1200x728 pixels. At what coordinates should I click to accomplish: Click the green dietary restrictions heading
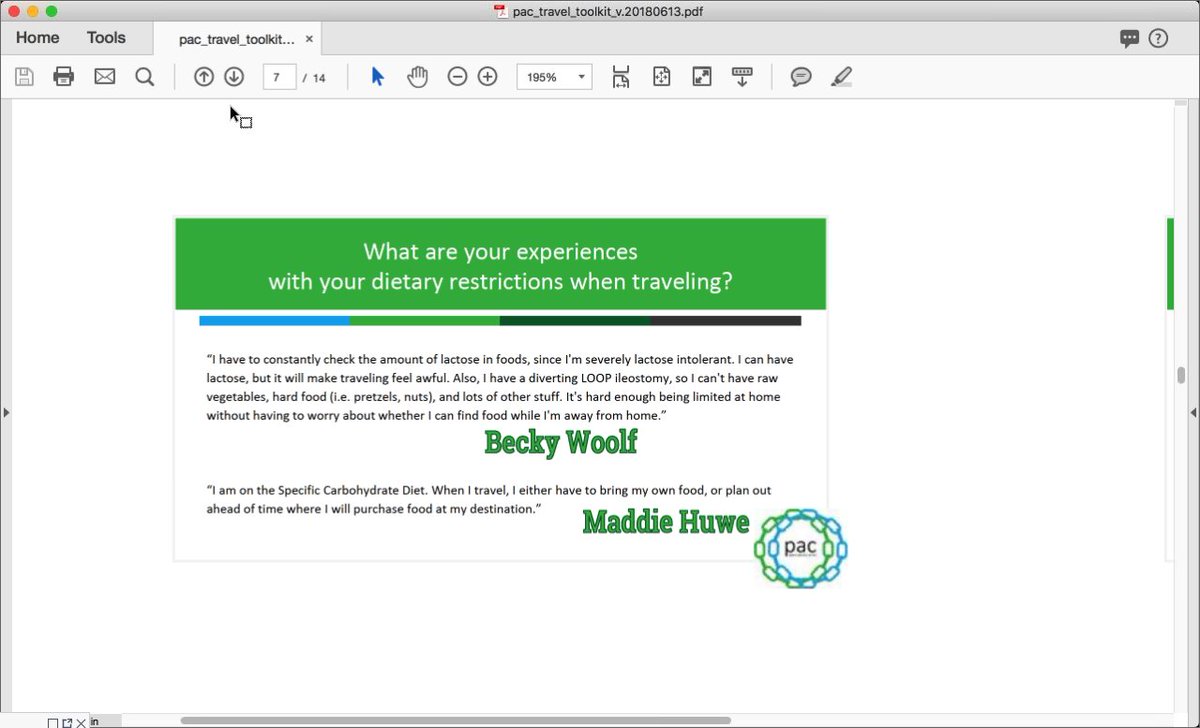(x=500, y=266)
